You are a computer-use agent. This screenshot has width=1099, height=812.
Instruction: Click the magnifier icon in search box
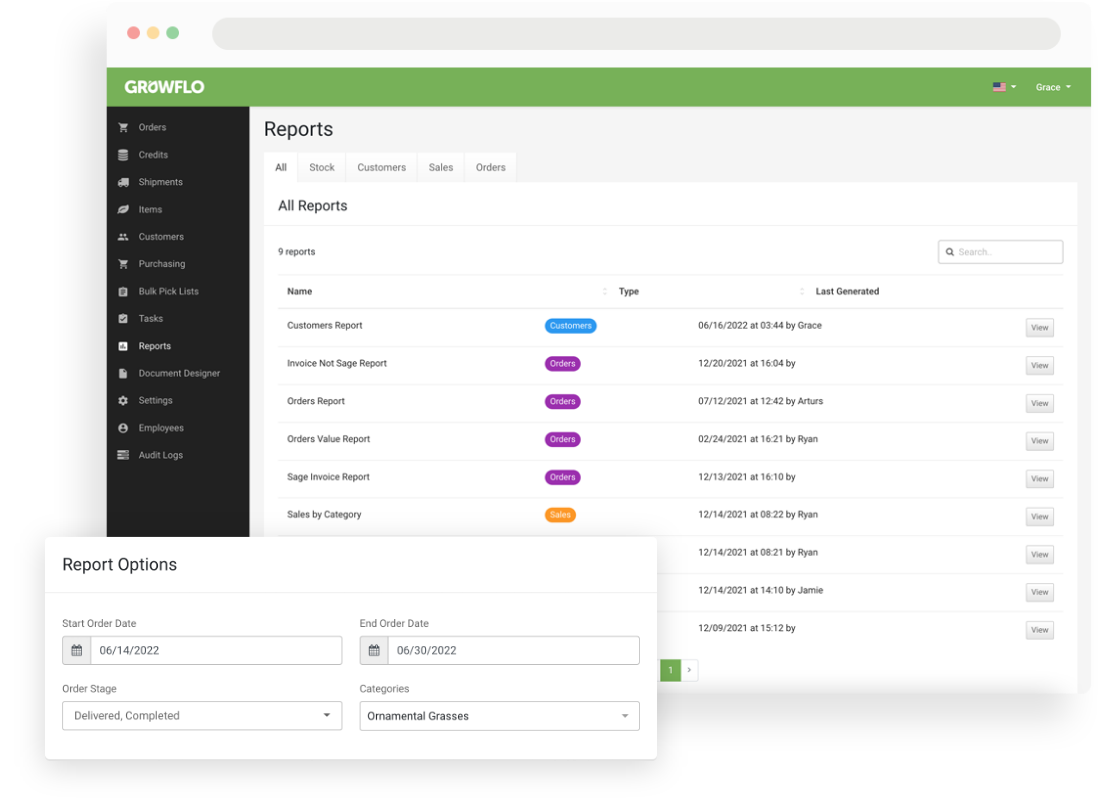pos(950,252)
